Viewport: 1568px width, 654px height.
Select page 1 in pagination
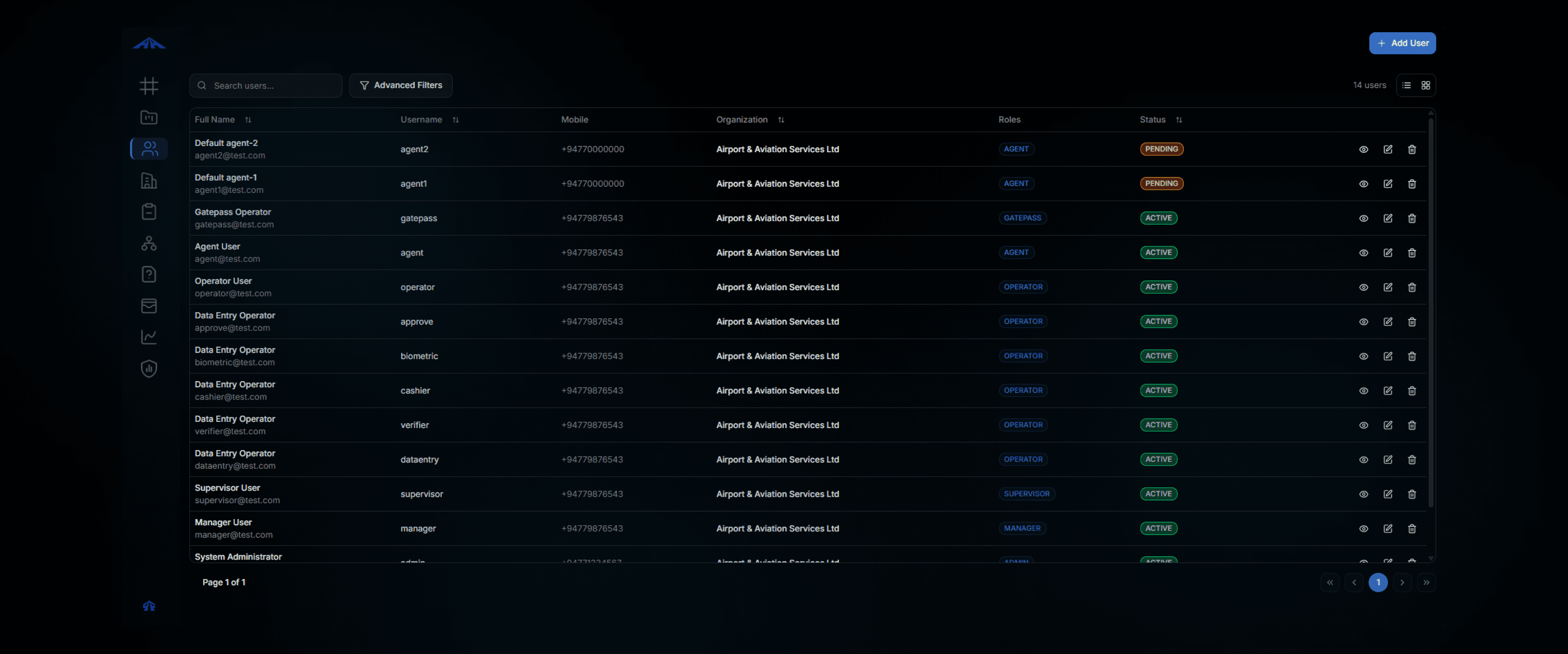click(x=1377, y=582)
